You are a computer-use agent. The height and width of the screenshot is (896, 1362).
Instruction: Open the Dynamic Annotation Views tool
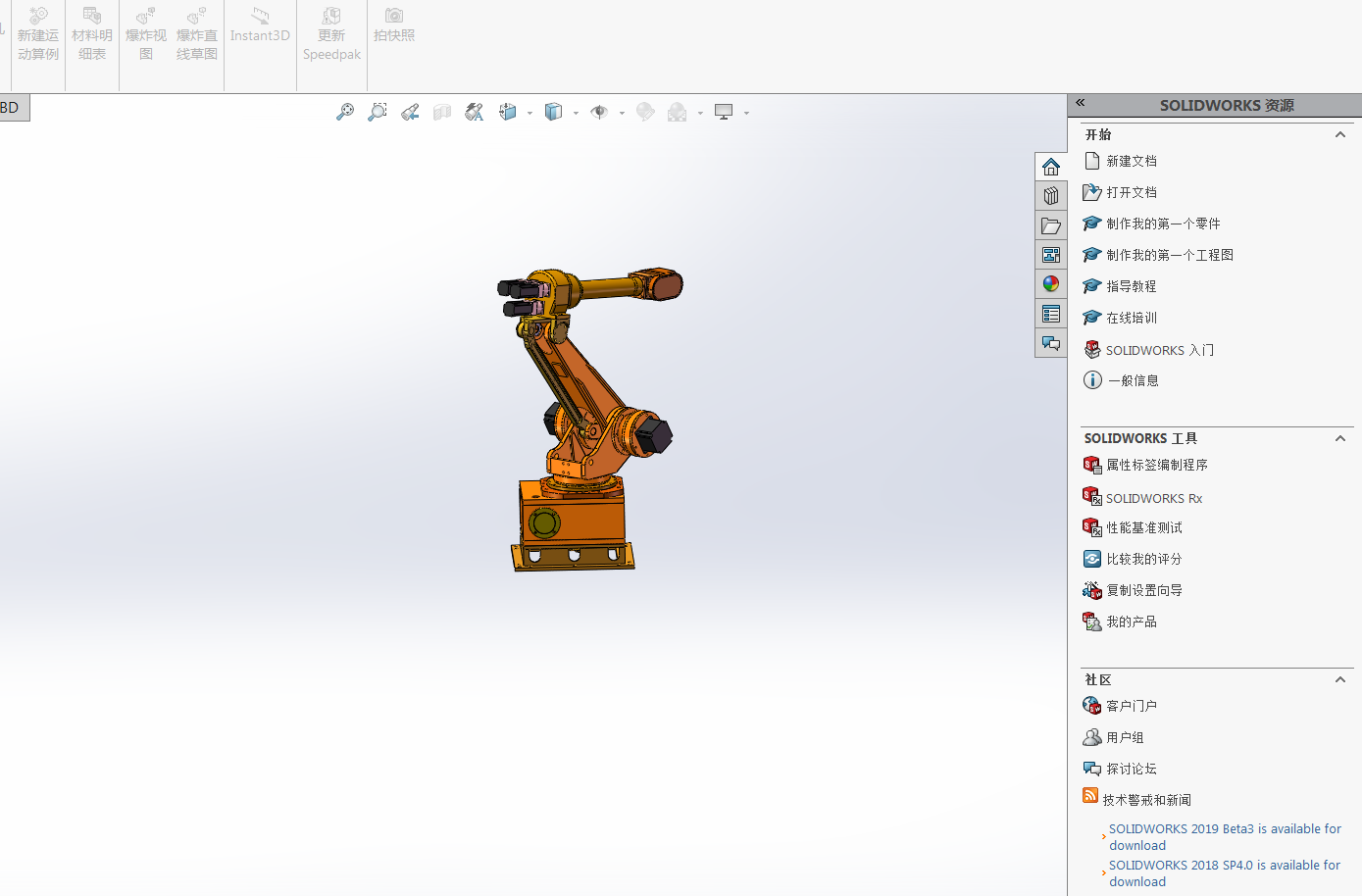(475, 113)
